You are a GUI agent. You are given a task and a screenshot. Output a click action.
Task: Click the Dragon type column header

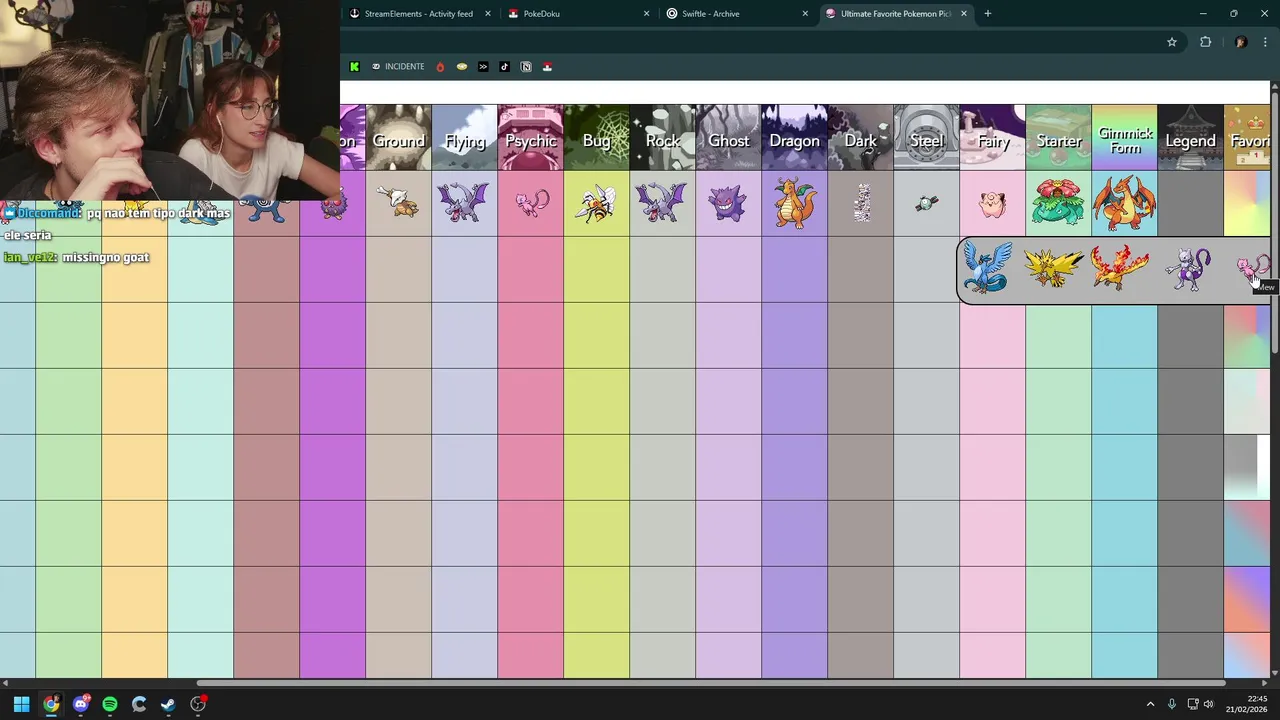[795, 137]
